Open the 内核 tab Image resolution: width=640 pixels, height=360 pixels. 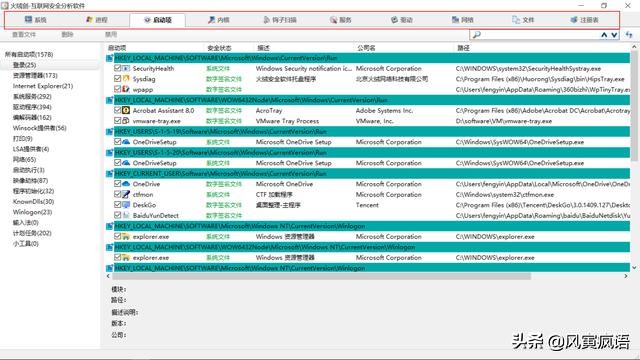click(219, 20)
